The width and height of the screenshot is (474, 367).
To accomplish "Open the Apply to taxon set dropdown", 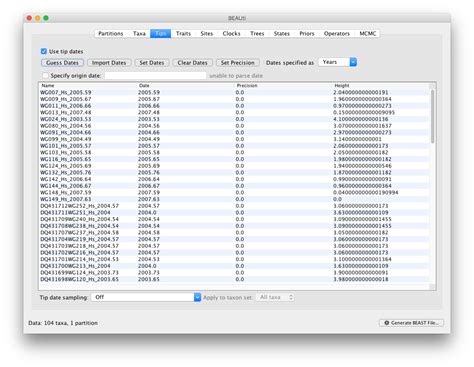I will pyautogui.click(x=275, y=297).
